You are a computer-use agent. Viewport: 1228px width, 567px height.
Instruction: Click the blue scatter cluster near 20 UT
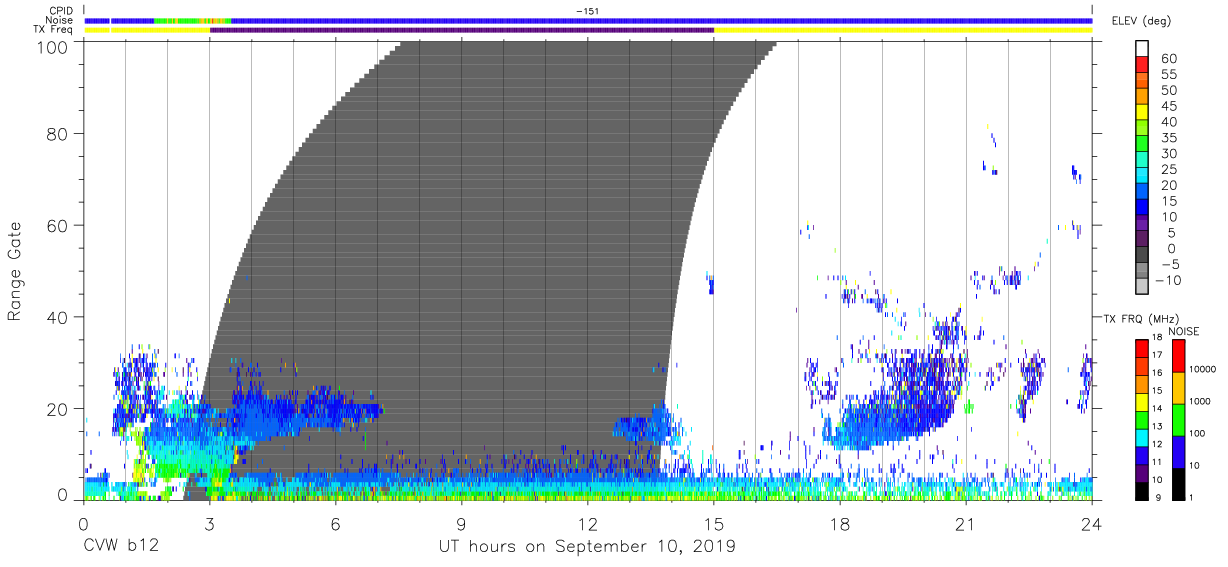pyautogui.click(x=895, y=400)
